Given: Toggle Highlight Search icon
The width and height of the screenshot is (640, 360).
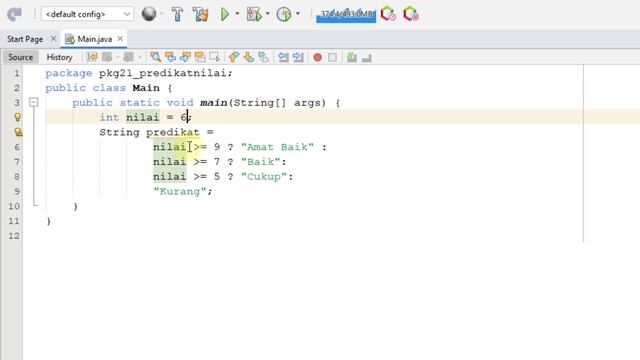Looking at the screenshot, I should tap(200, 57).
